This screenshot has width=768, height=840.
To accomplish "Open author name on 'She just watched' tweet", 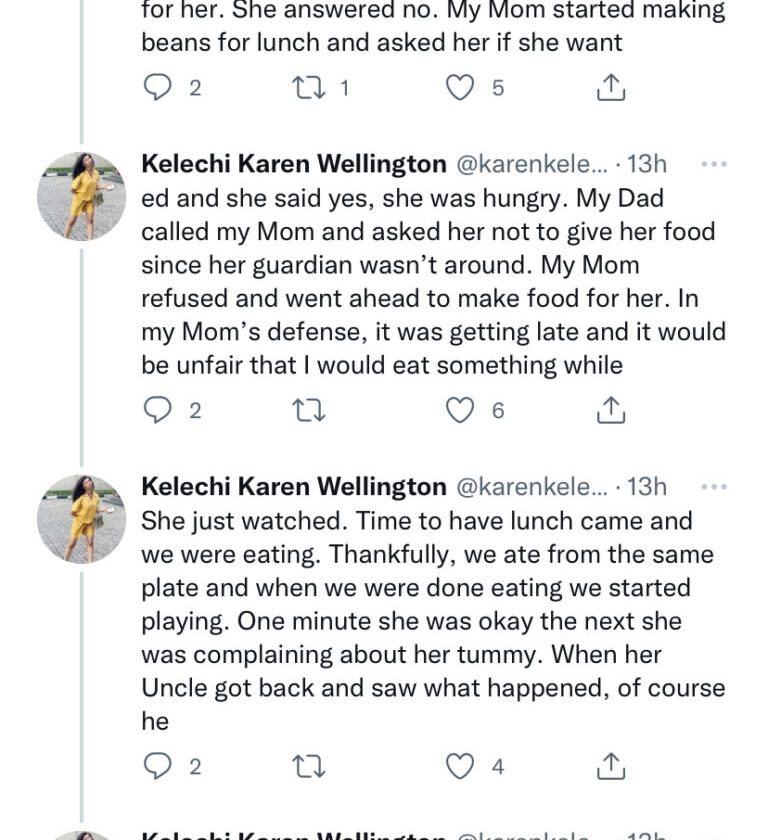I will [x=294, y=487].
